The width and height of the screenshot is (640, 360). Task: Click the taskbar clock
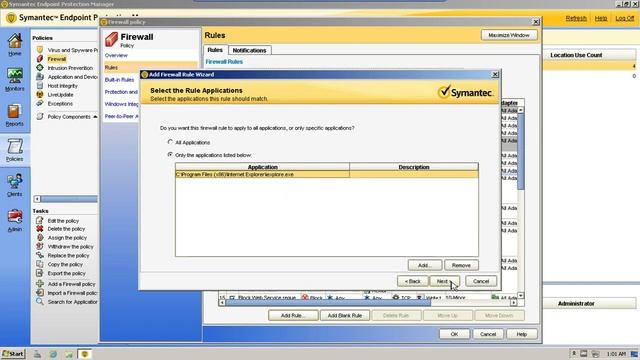coord(616,354)
